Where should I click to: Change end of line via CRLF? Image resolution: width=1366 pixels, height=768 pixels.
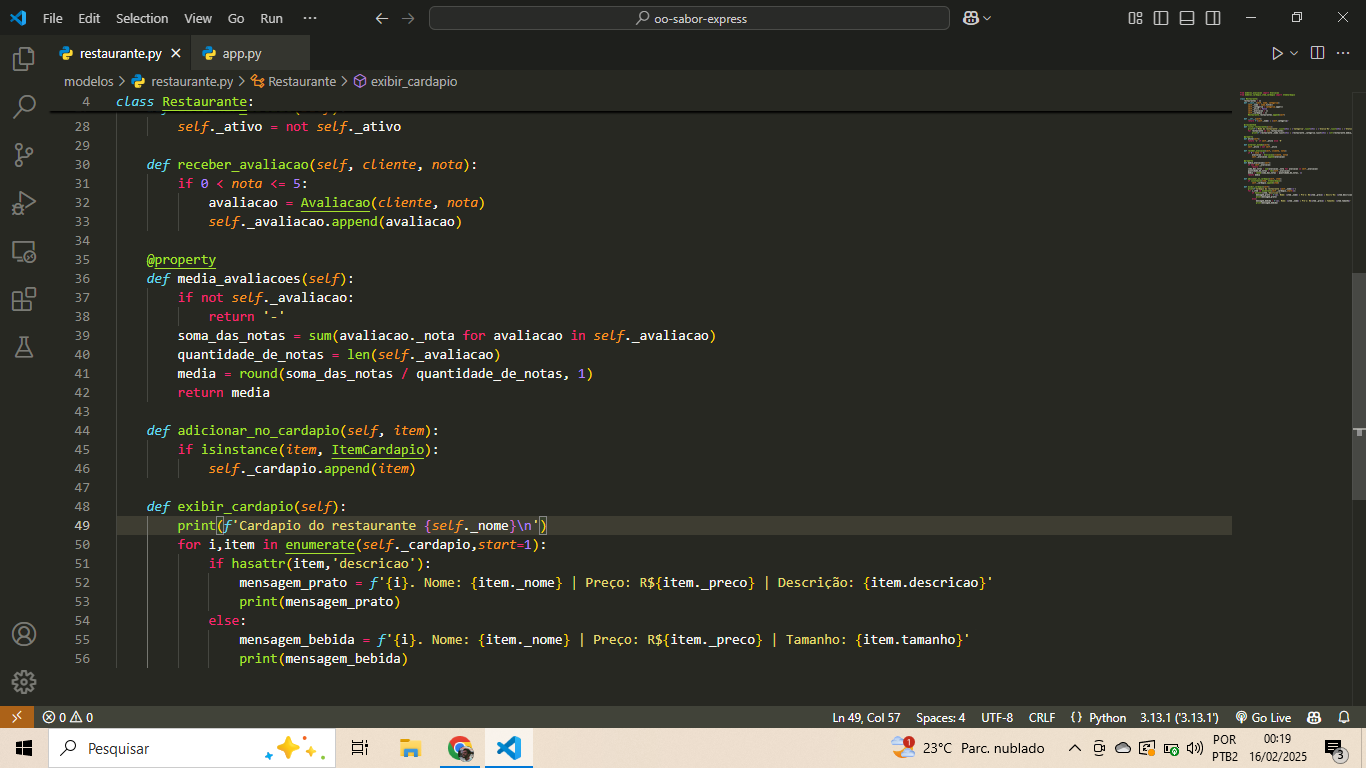click(x=1041, y=717)
